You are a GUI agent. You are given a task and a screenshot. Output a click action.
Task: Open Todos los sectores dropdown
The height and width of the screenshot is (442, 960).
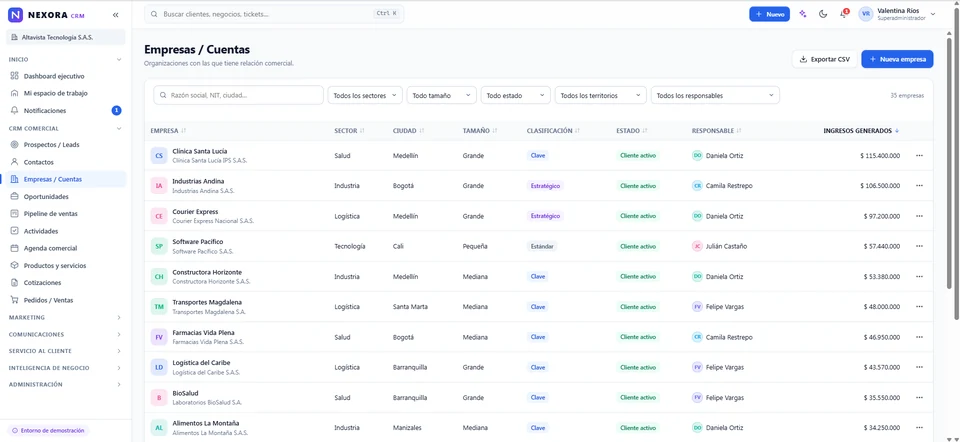(366, 96)
